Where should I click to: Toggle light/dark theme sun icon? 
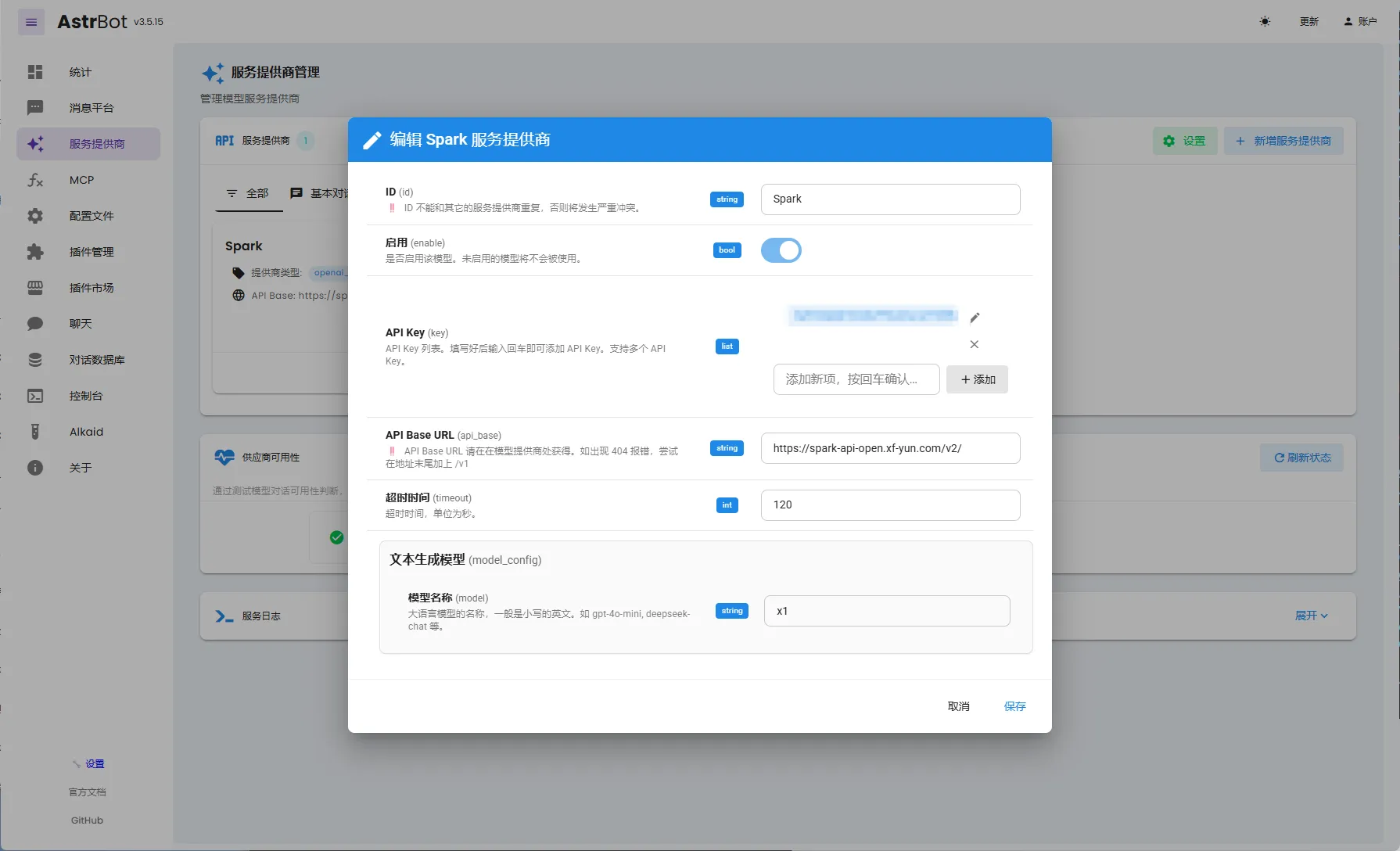pyautogui.click(x=1265, y=22)
